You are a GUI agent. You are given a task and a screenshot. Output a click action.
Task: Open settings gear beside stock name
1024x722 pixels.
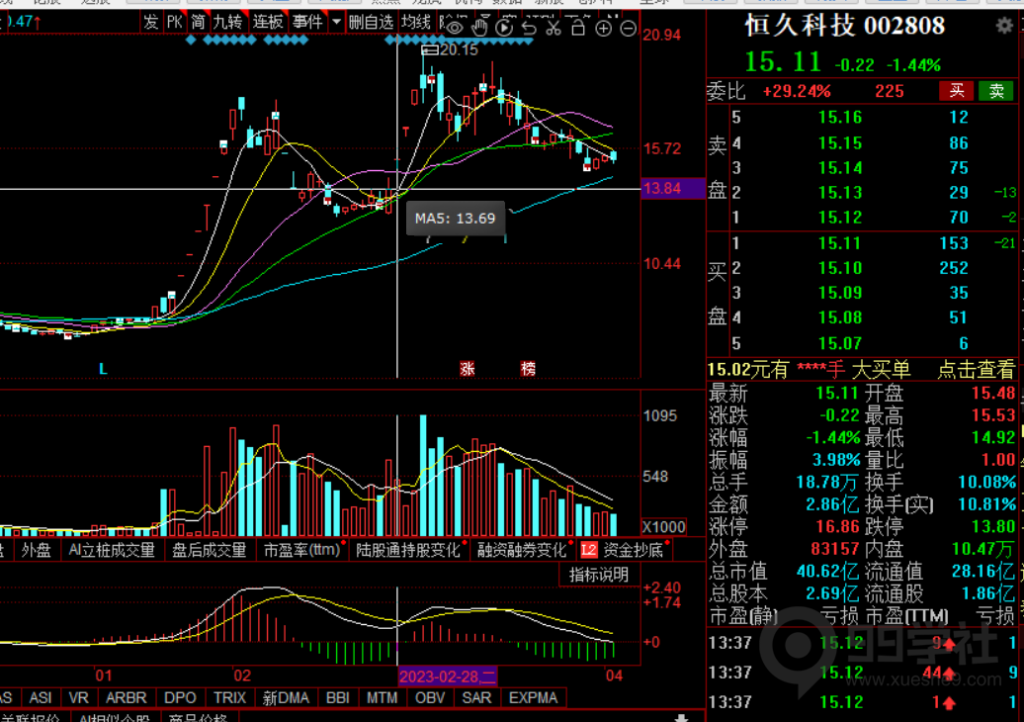click(x=1003, y=27)
